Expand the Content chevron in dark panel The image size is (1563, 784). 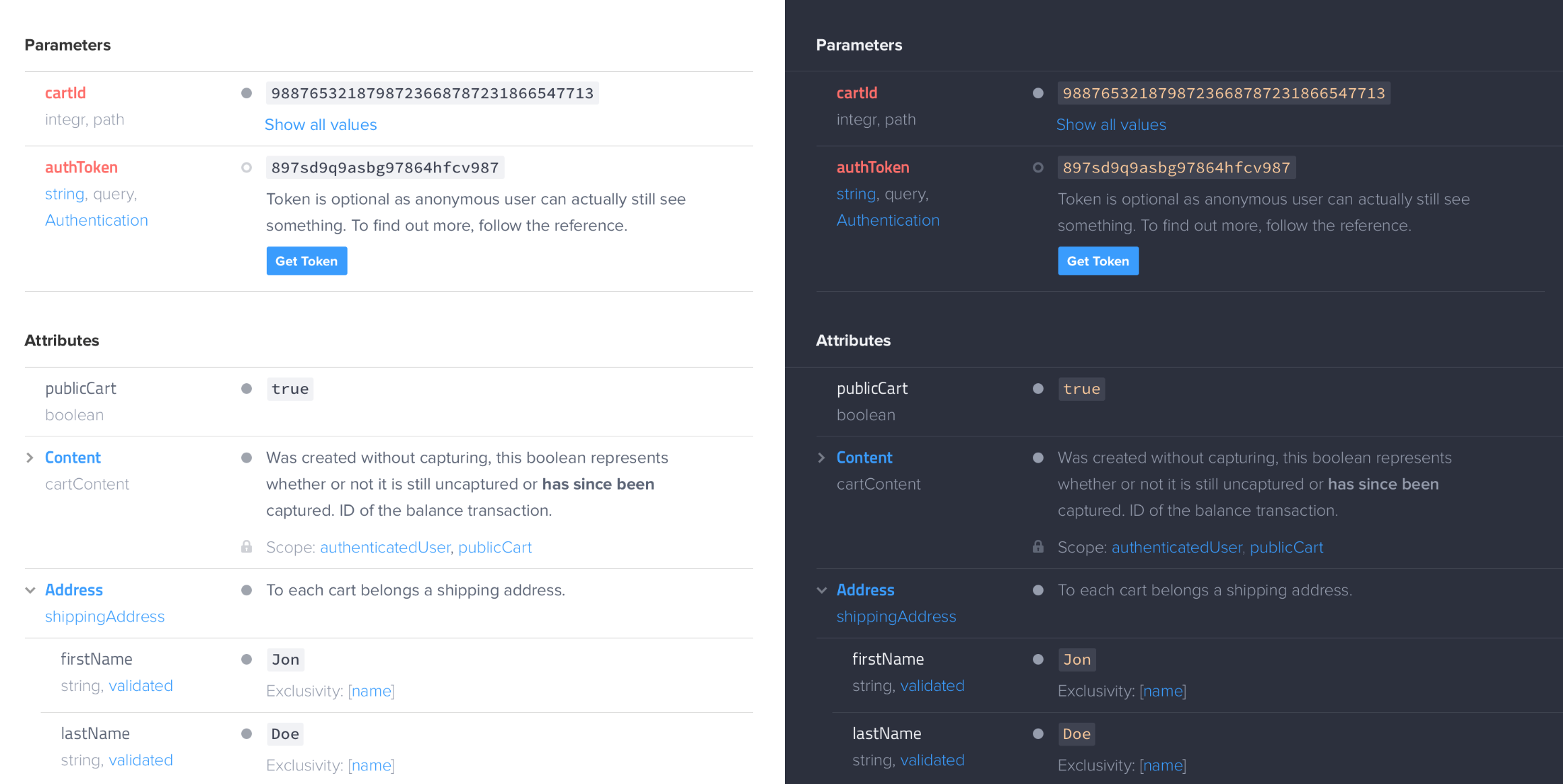coord(821,458)
